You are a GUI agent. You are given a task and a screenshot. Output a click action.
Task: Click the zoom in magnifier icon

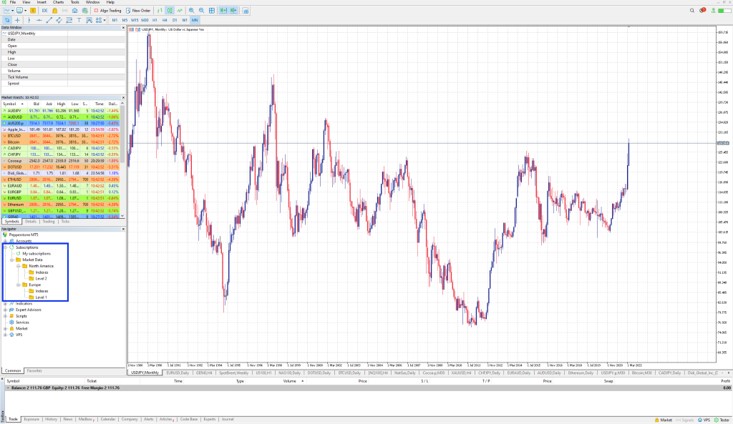(191, 10)
